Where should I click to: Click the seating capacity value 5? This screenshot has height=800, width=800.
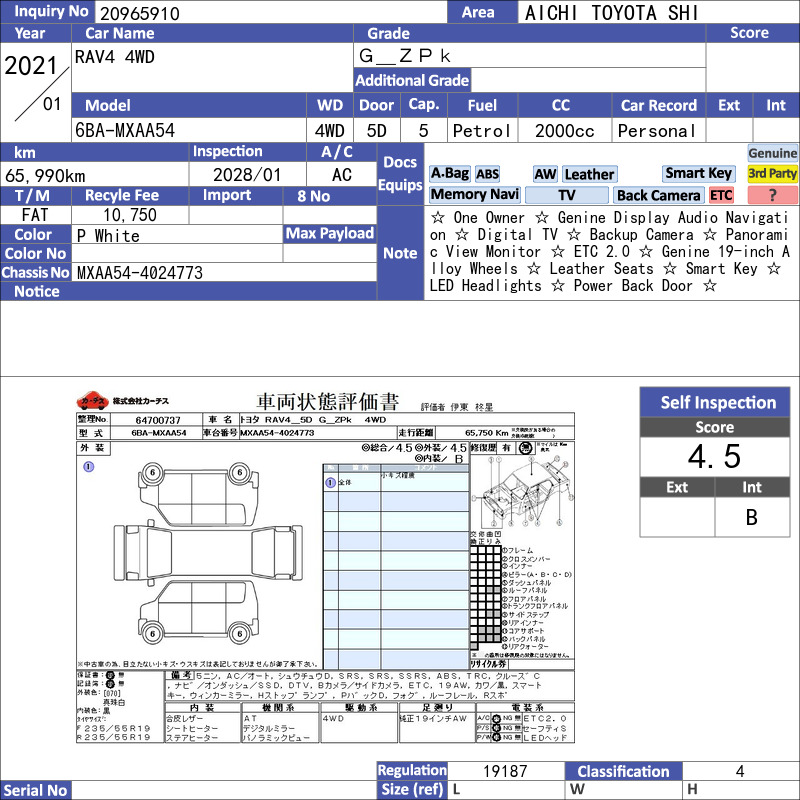(423, 131)
